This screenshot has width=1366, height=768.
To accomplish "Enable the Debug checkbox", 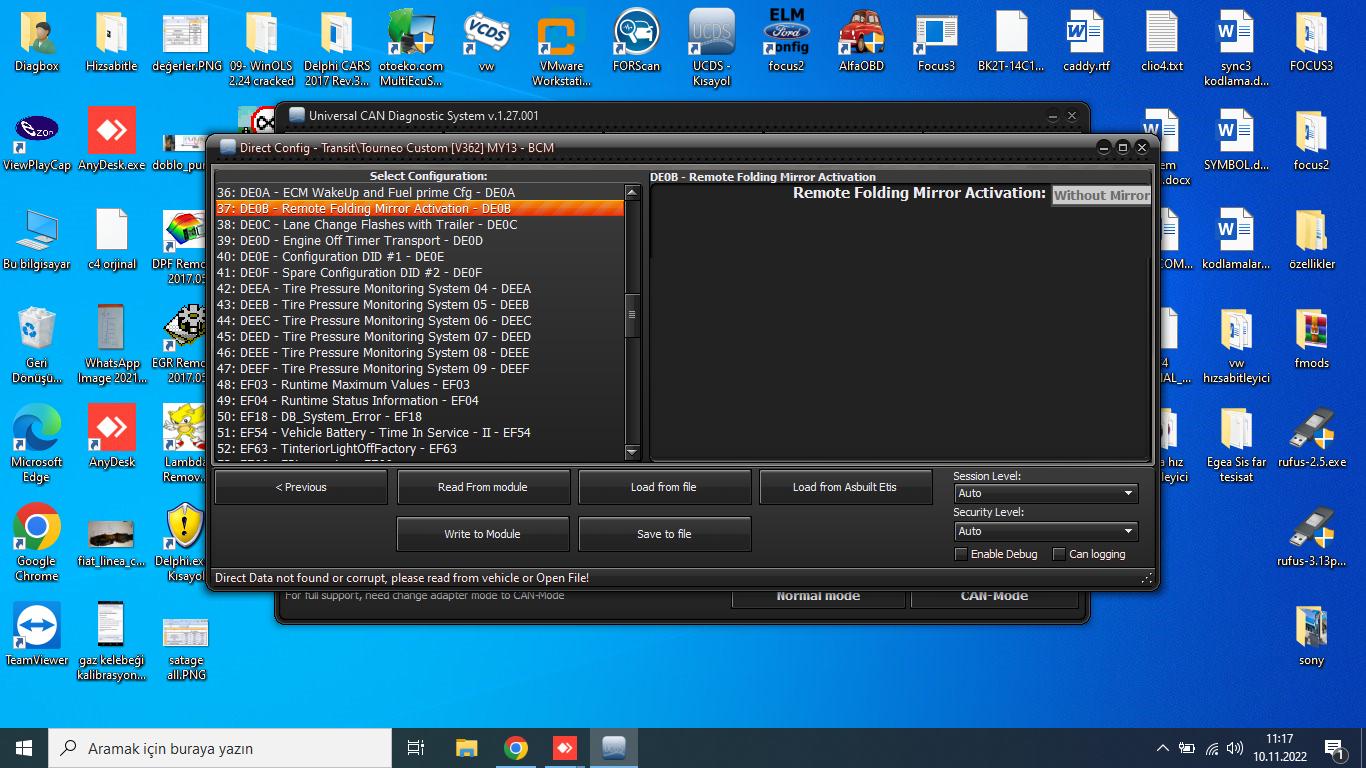I will 961,554.
